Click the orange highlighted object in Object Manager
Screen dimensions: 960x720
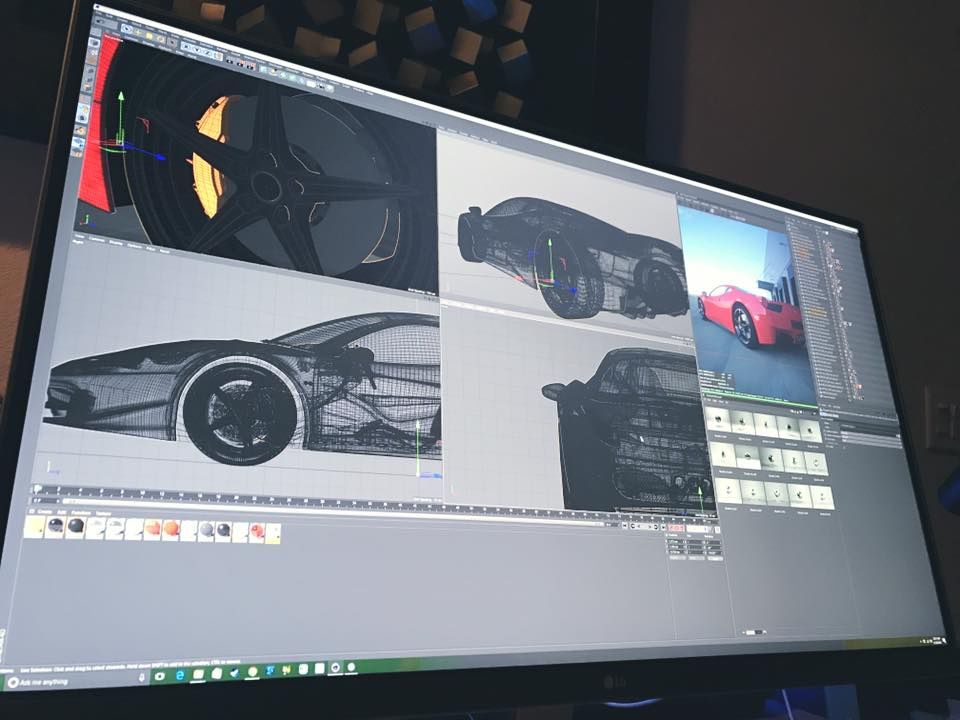coord(817,312)
